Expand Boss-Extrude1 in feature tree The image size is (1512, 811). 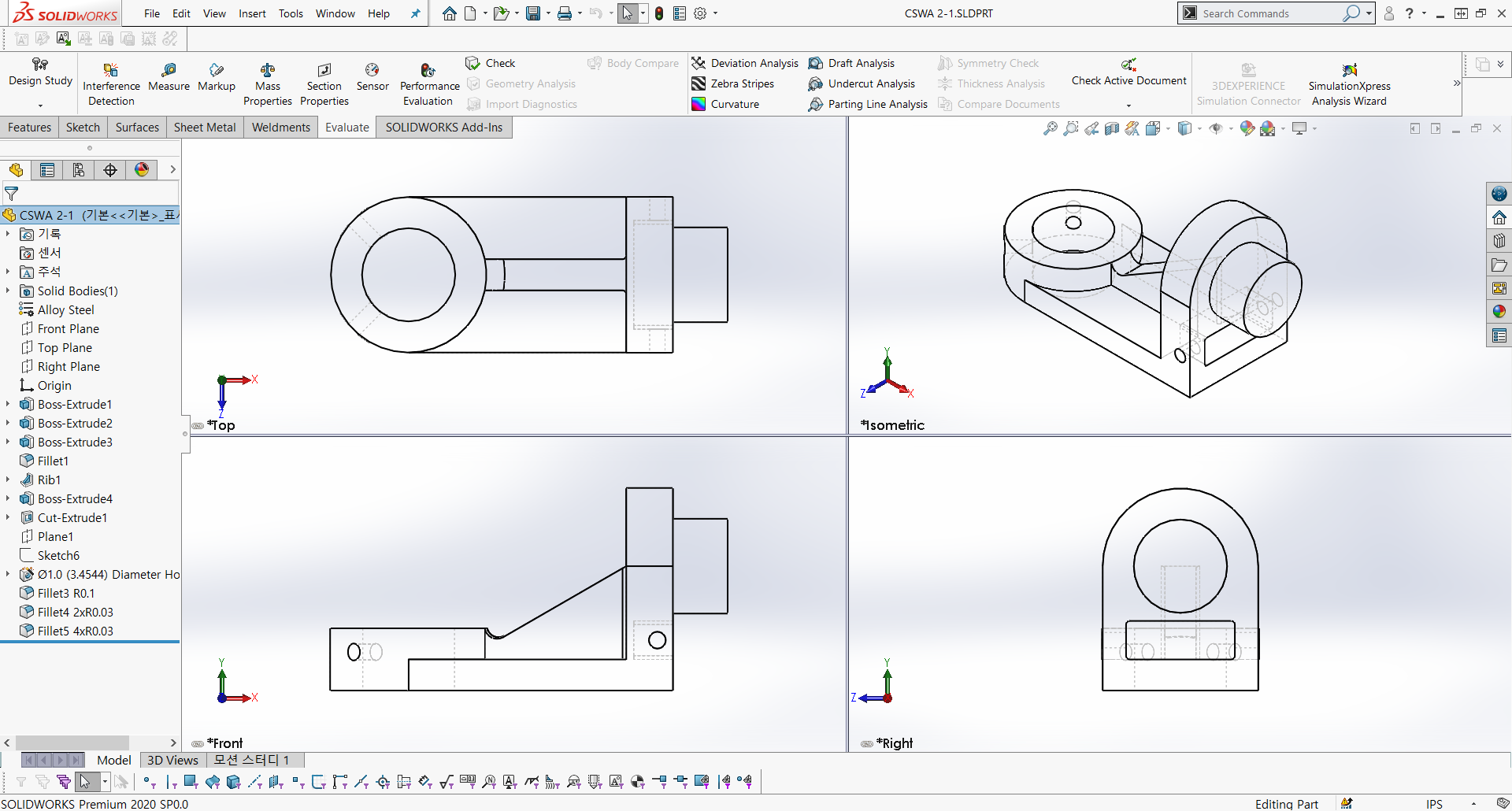tap(8, 404)
